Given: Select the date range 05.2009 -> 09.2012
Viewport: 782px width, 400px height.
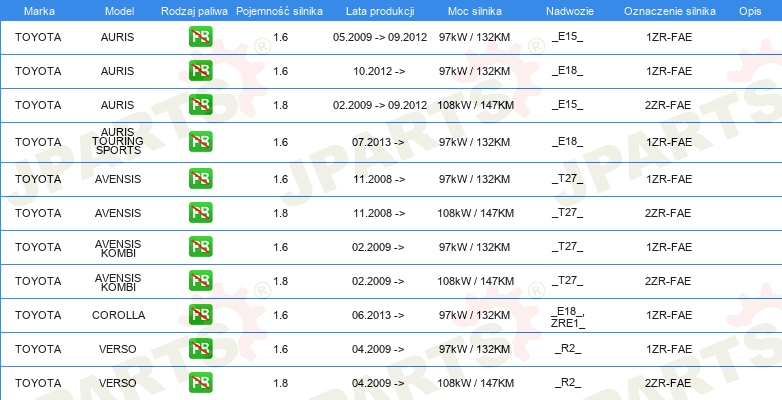Looking at the screenshot, I should point(380,37).
